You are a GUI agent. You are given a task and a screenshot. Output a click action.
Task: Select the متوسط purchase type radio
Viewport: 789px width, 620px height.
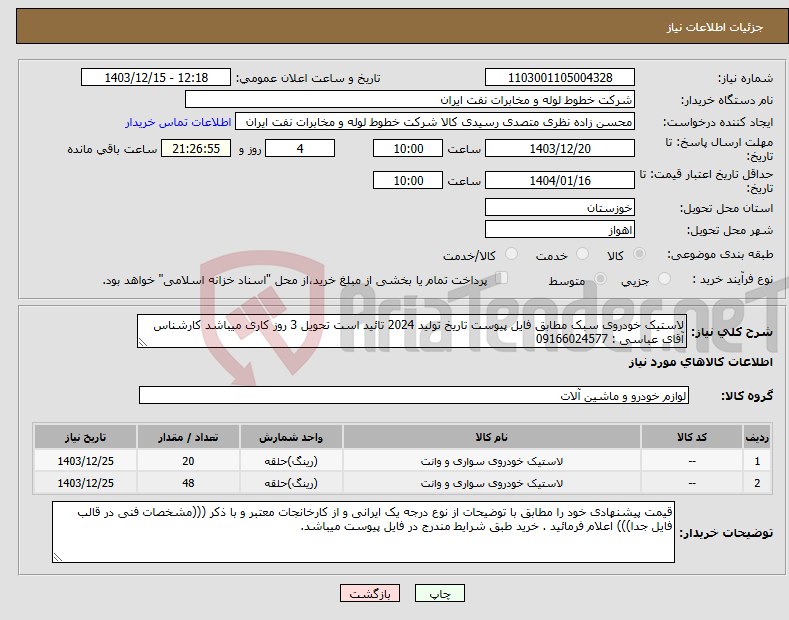coord(600,278)
